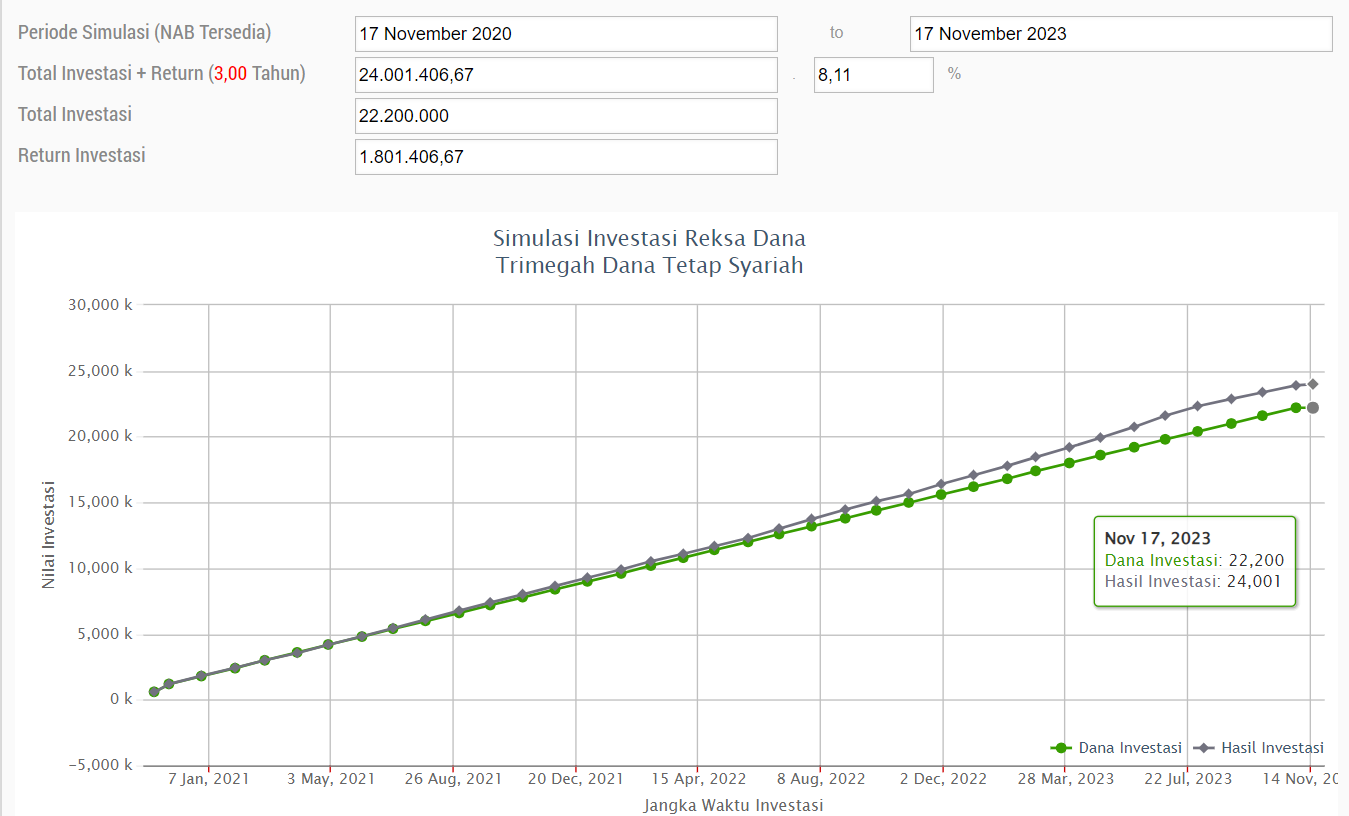1349x816 pixels.
Task: Click the x-axis label '26 Aug, 2021'
Action: (454, 778)
